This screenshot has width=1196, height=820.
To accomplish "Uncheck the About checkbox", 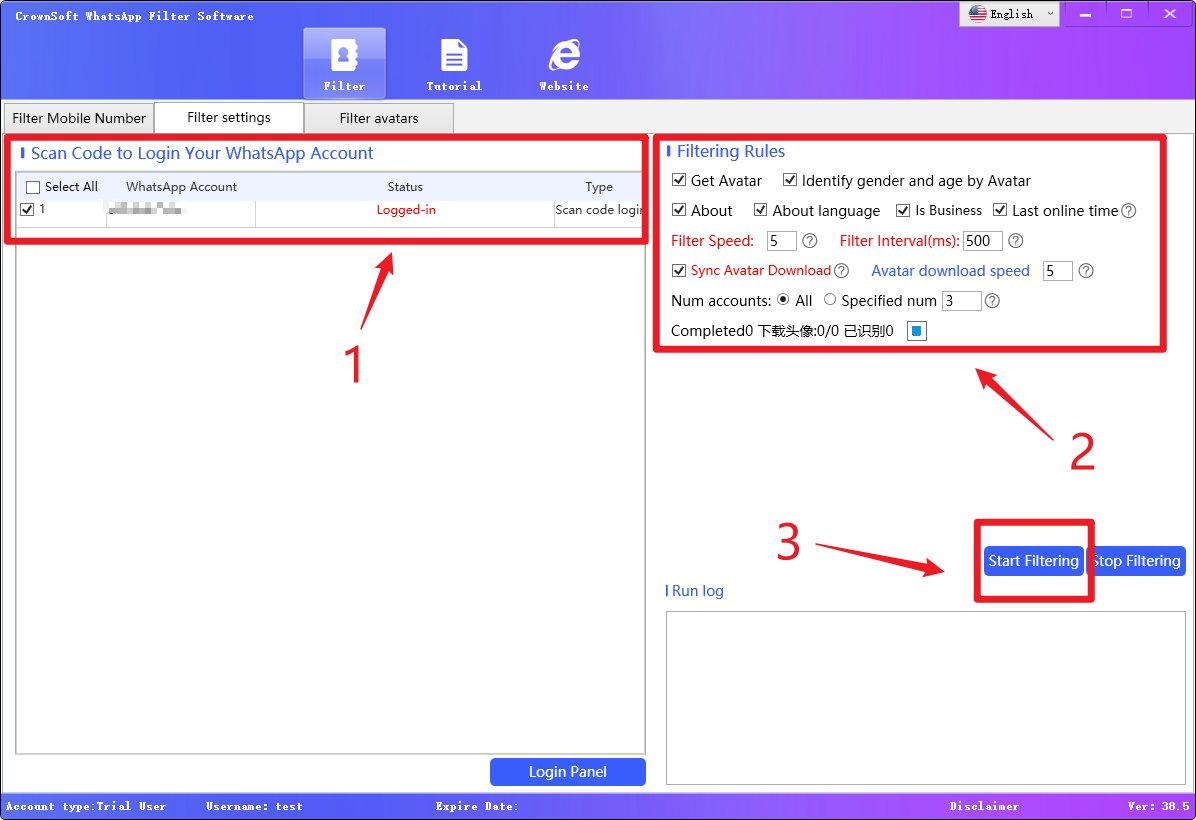I will point(679,210).
